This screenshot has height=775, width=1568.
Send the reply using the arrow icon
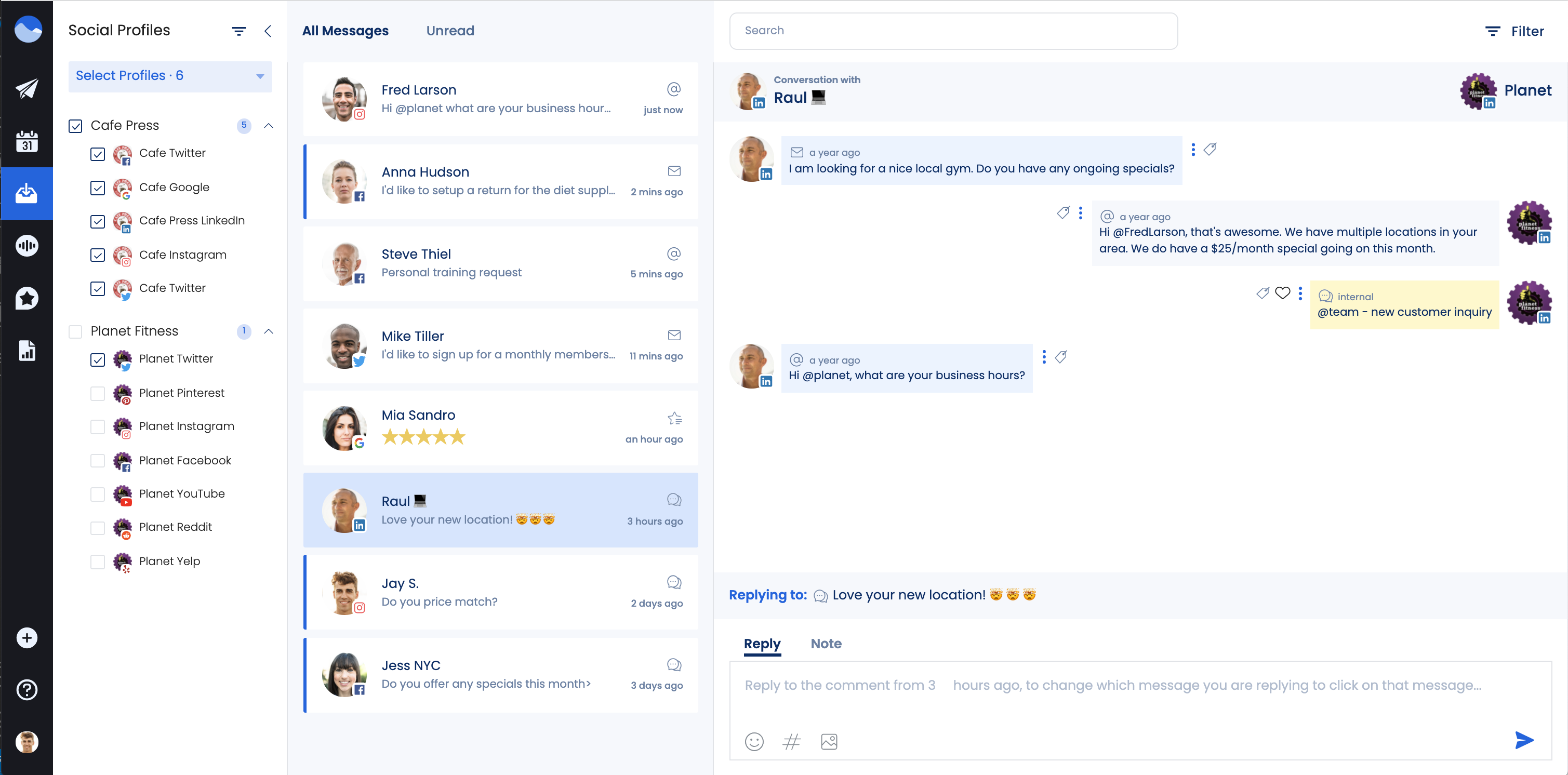click(1523, 740)
